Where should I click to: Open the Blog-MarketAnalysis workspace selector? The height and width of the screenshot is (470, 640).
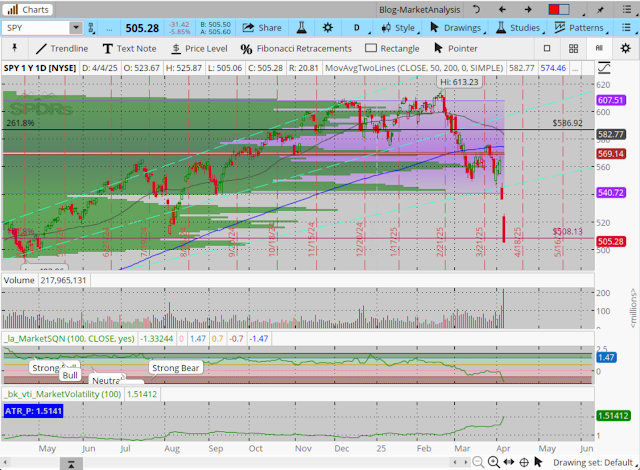click(420, 9)
